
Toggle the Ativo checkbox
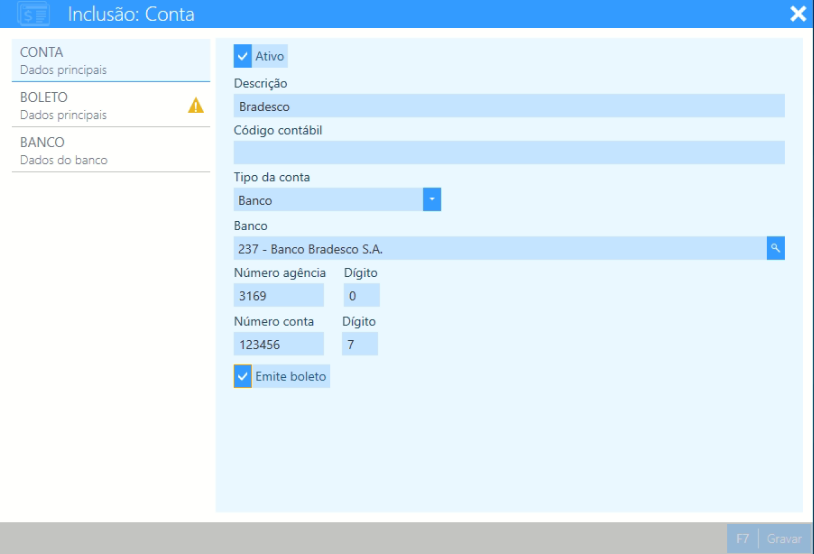coord(242,56)
